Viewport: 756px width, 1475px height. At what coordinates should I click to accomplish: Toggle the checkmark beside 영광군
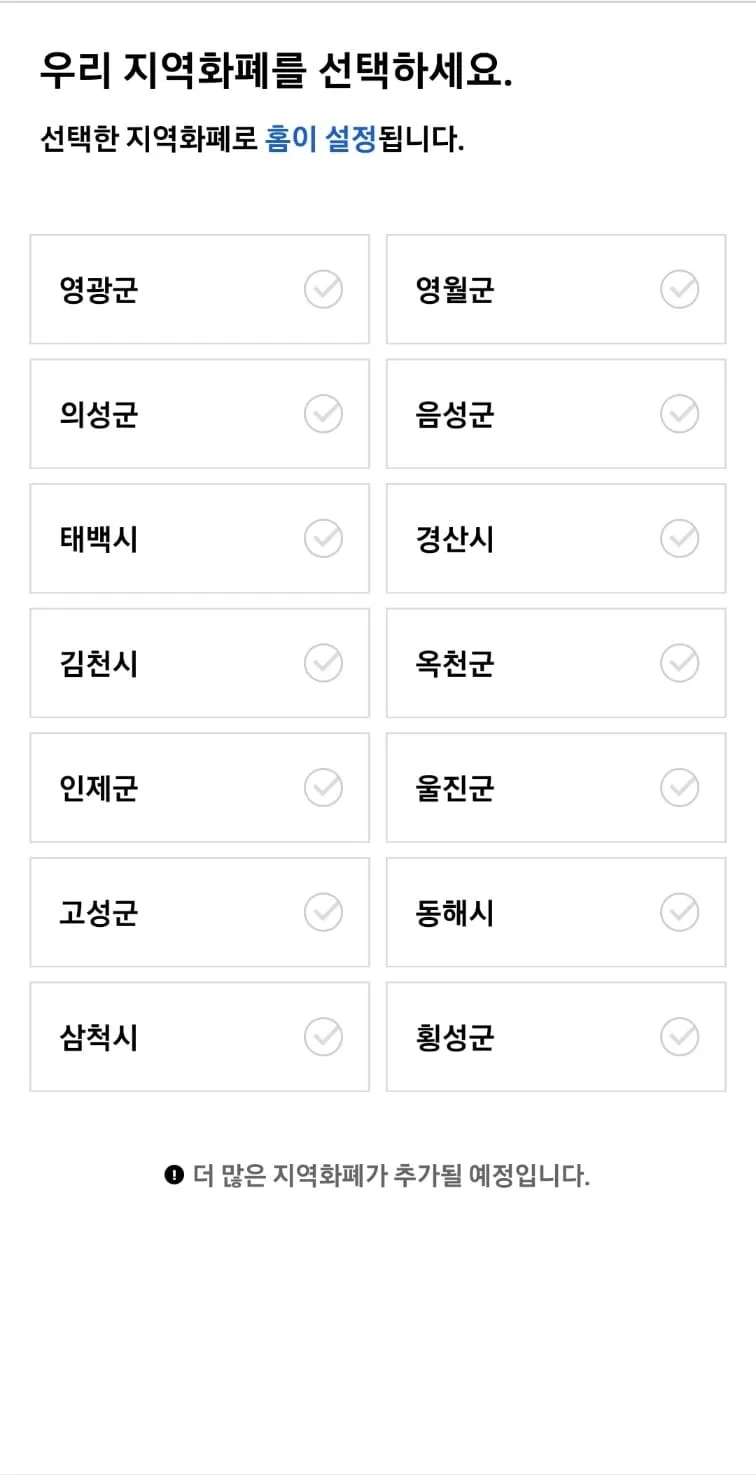click(322, 288)
